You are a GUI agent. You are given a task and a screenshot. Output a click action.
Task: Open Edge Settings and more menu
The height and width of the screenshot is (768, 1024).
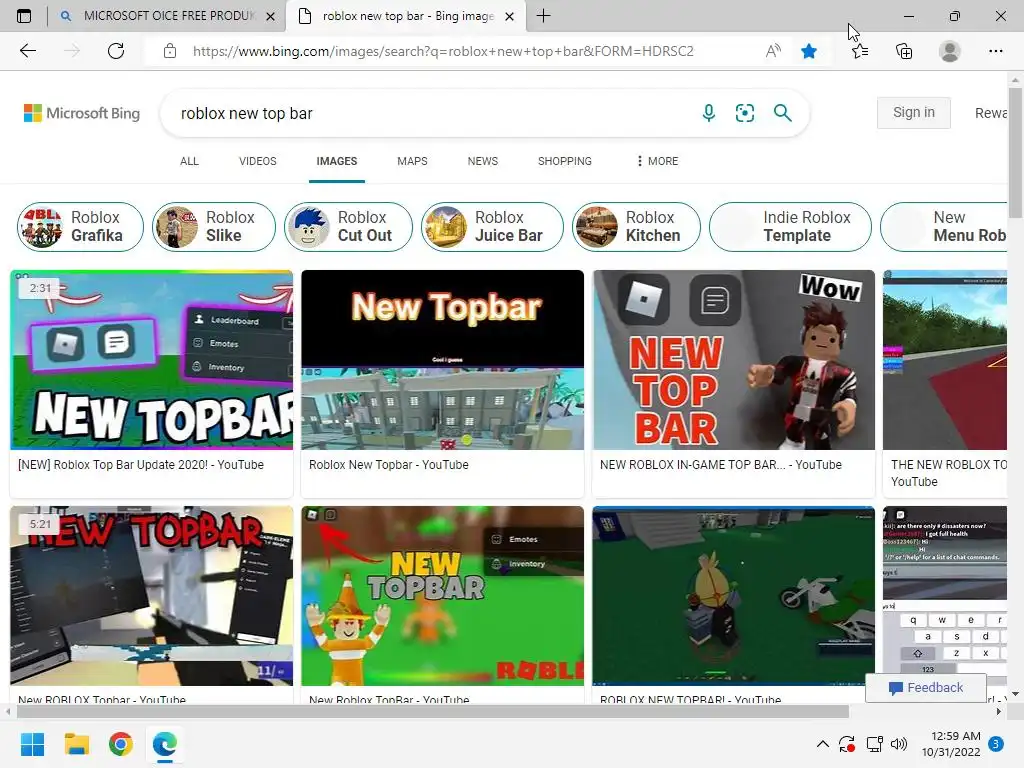[x=995, y=51]
